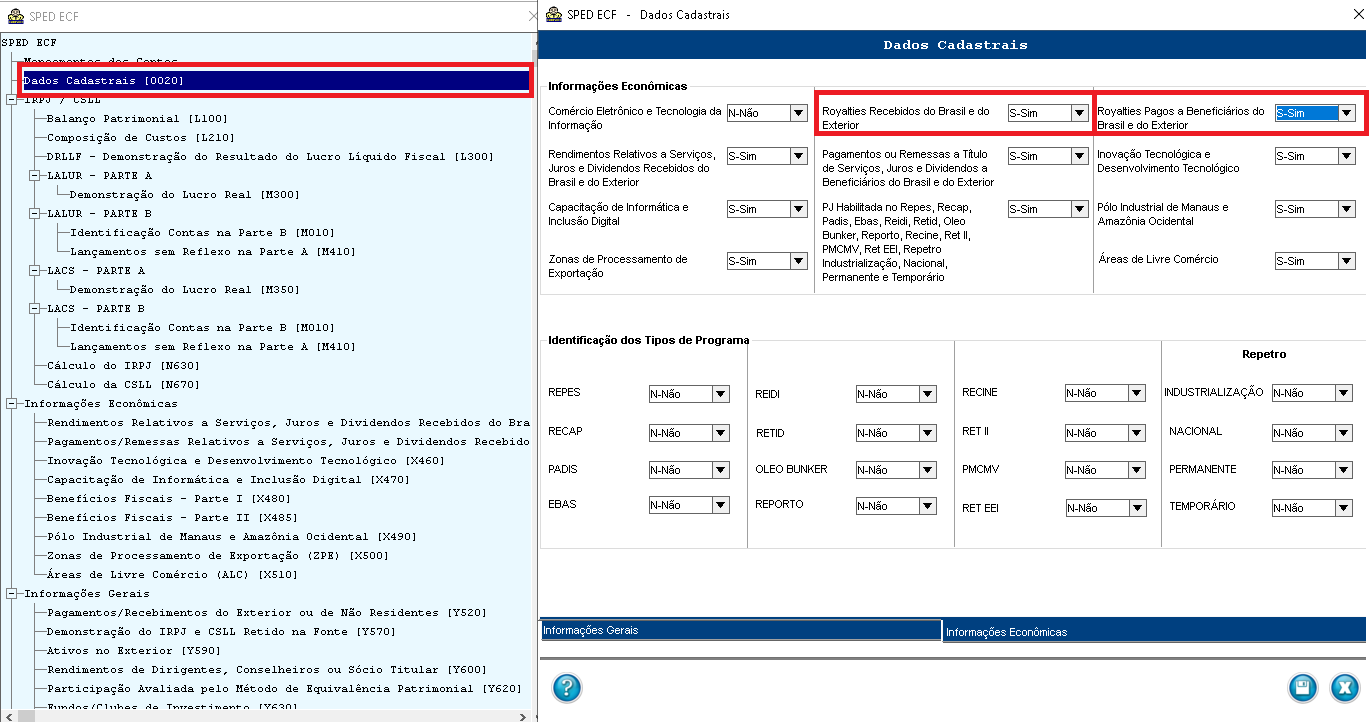This screenshot has height=722, width=1370.
Task: Collapse Informações Econômicas tree node
Action: [x=11, y=404]
